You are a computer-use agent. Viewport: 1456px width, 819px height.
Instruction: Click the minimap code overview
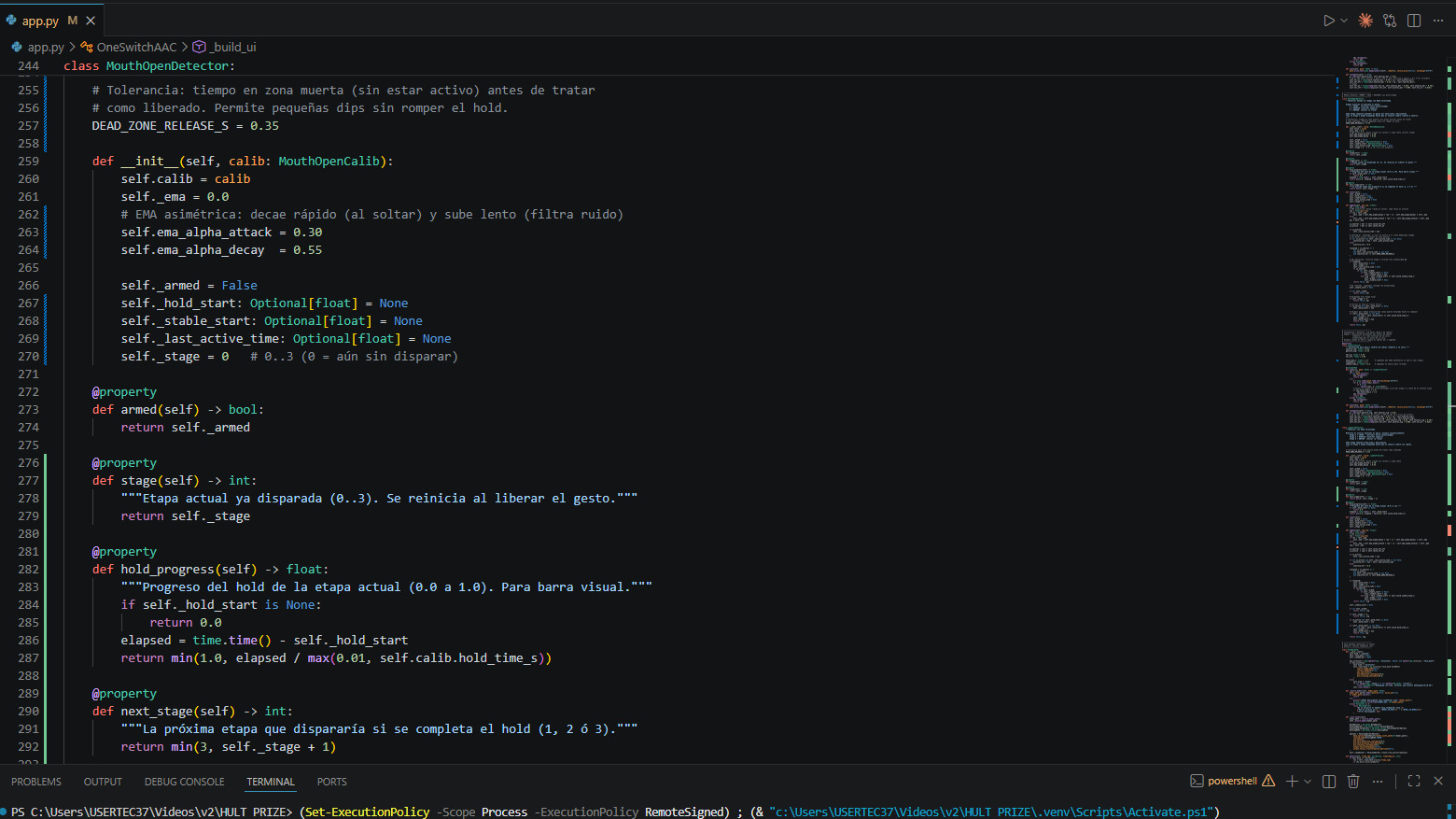pos(1389,411)
